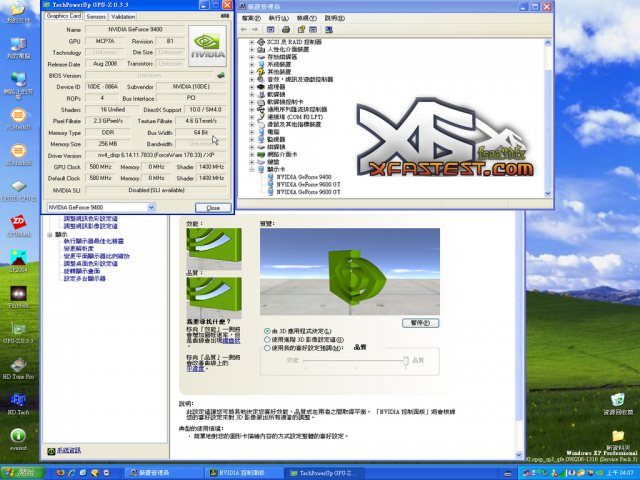Viewport: 640px width, 480px height.
Task: Select 'Let the 3D application decide' radio button
Action: [267, 331]
